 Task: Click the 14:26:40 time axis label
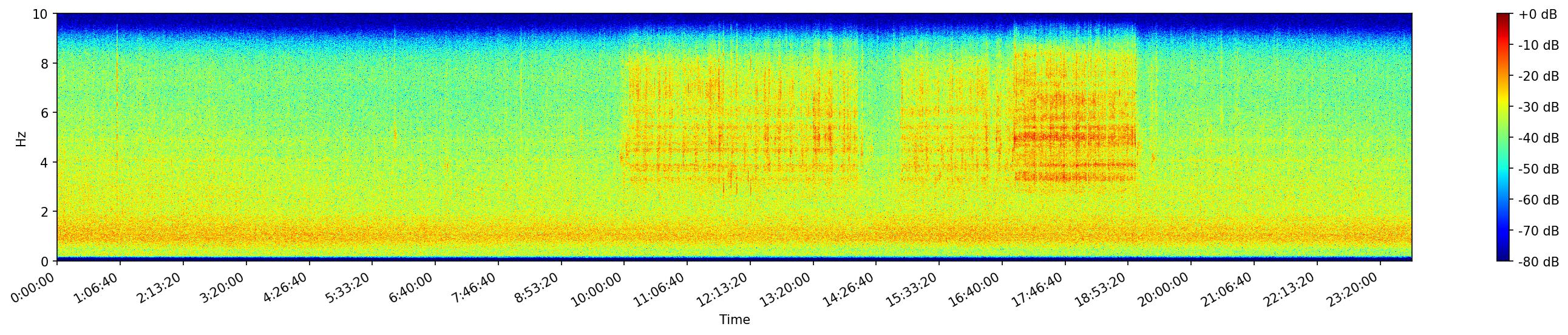pos(852,289)
